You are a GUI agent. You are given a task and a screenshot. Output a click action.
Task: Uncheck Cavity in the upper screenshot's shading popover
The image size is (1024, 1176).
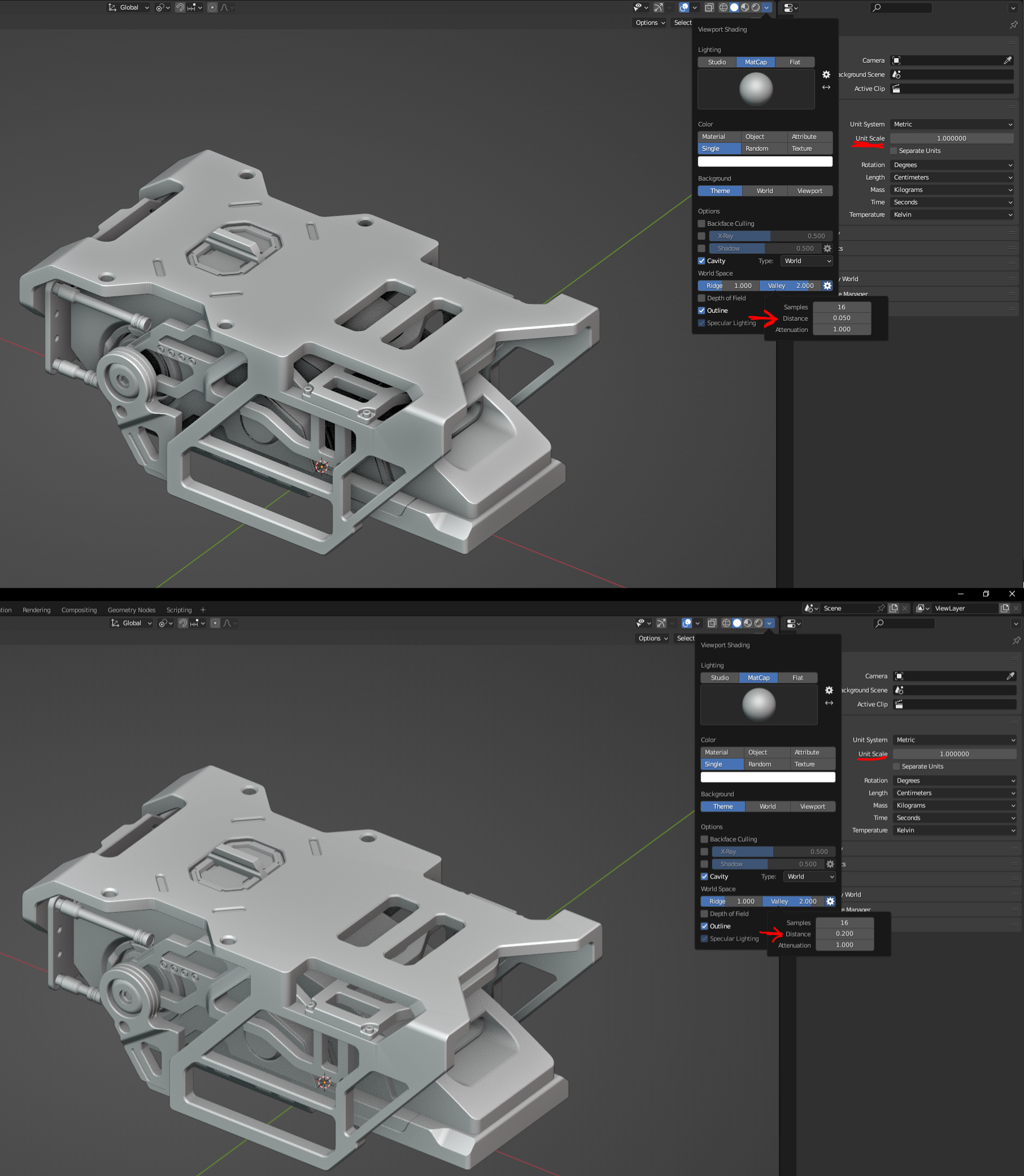pos(701,261)
